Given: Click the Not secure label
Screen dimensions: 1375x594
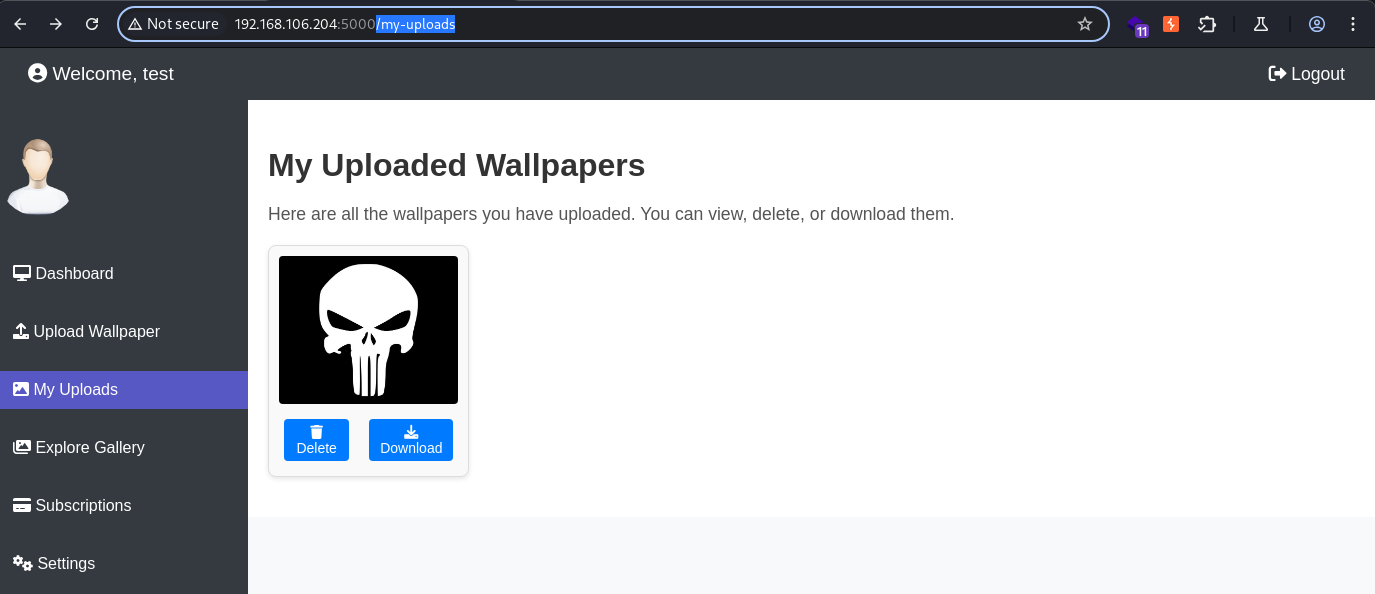Looking at the screenshot, I should click(183, 24).
